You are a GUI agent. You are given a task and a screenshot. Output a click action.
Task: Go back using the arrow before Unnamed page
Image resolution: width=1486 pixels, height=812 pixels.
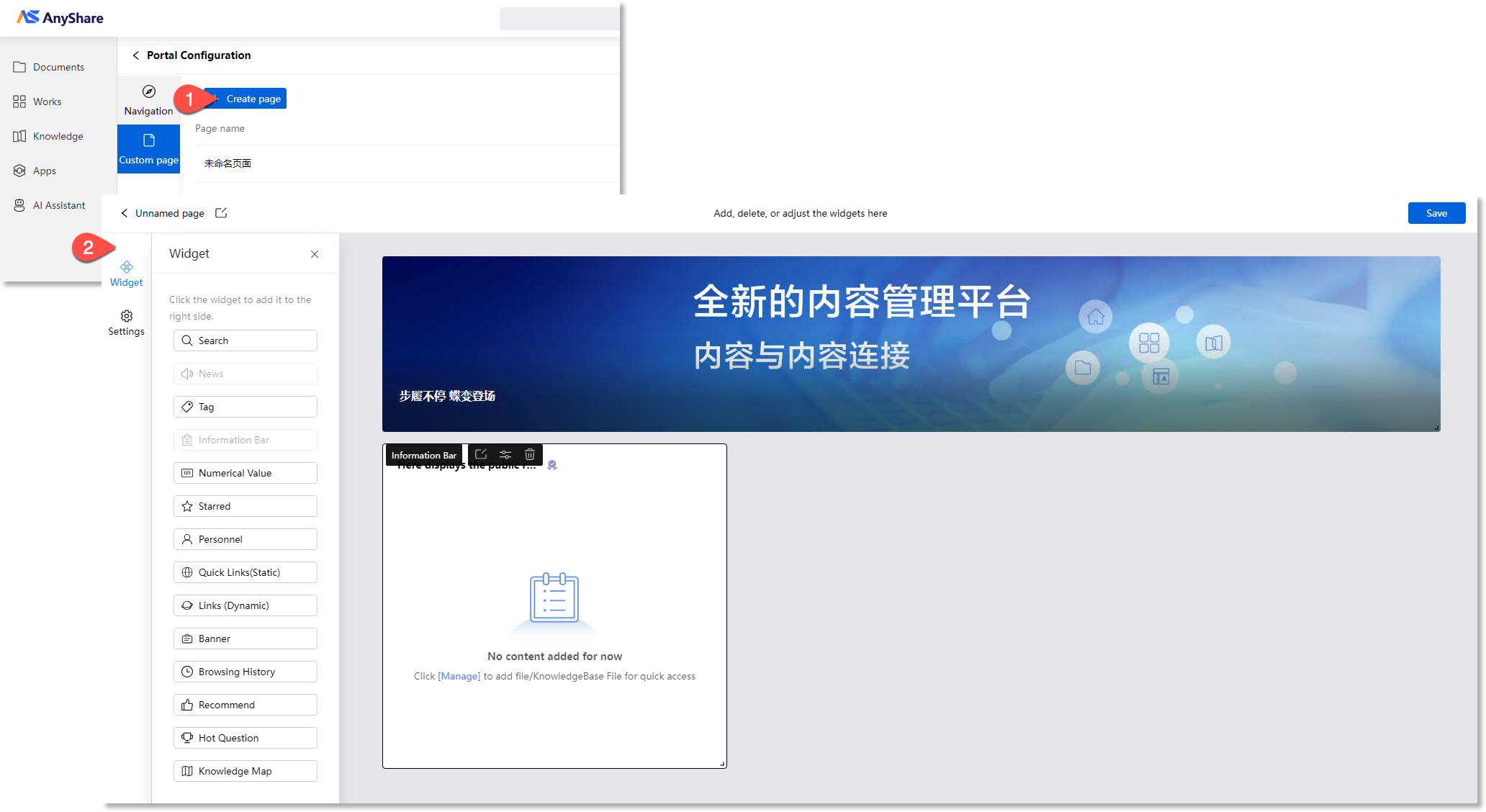124,213
